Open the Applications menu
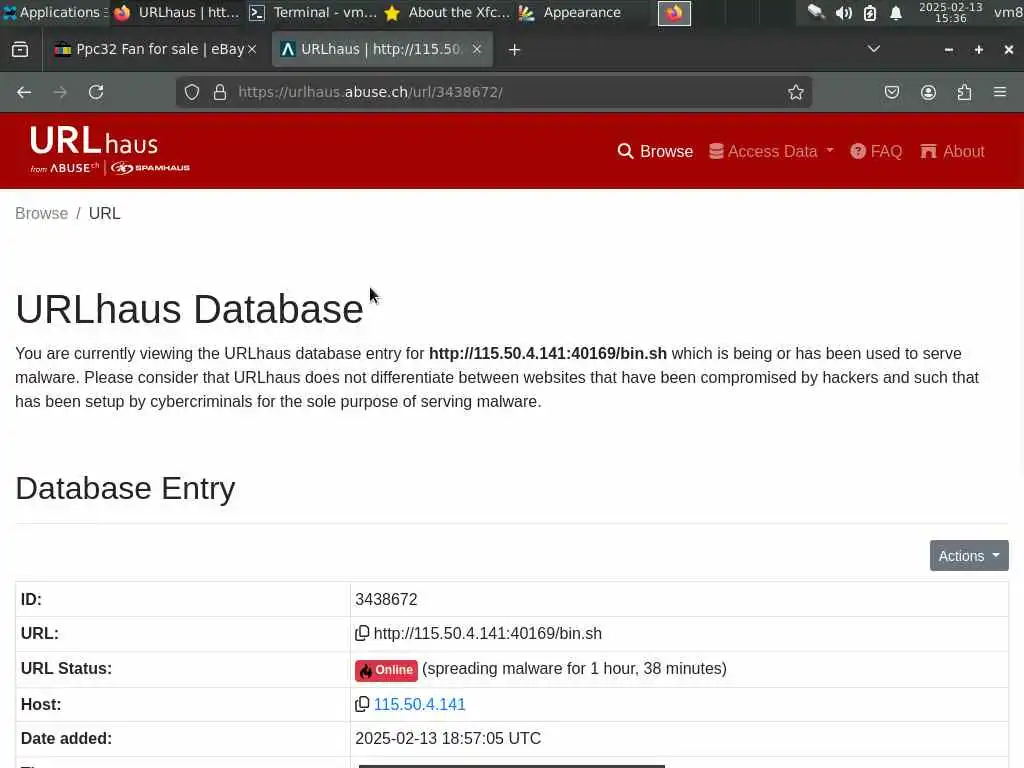The width and height of the screenshot is (1024, 768). pyautogui.click(x=56, y=12)
